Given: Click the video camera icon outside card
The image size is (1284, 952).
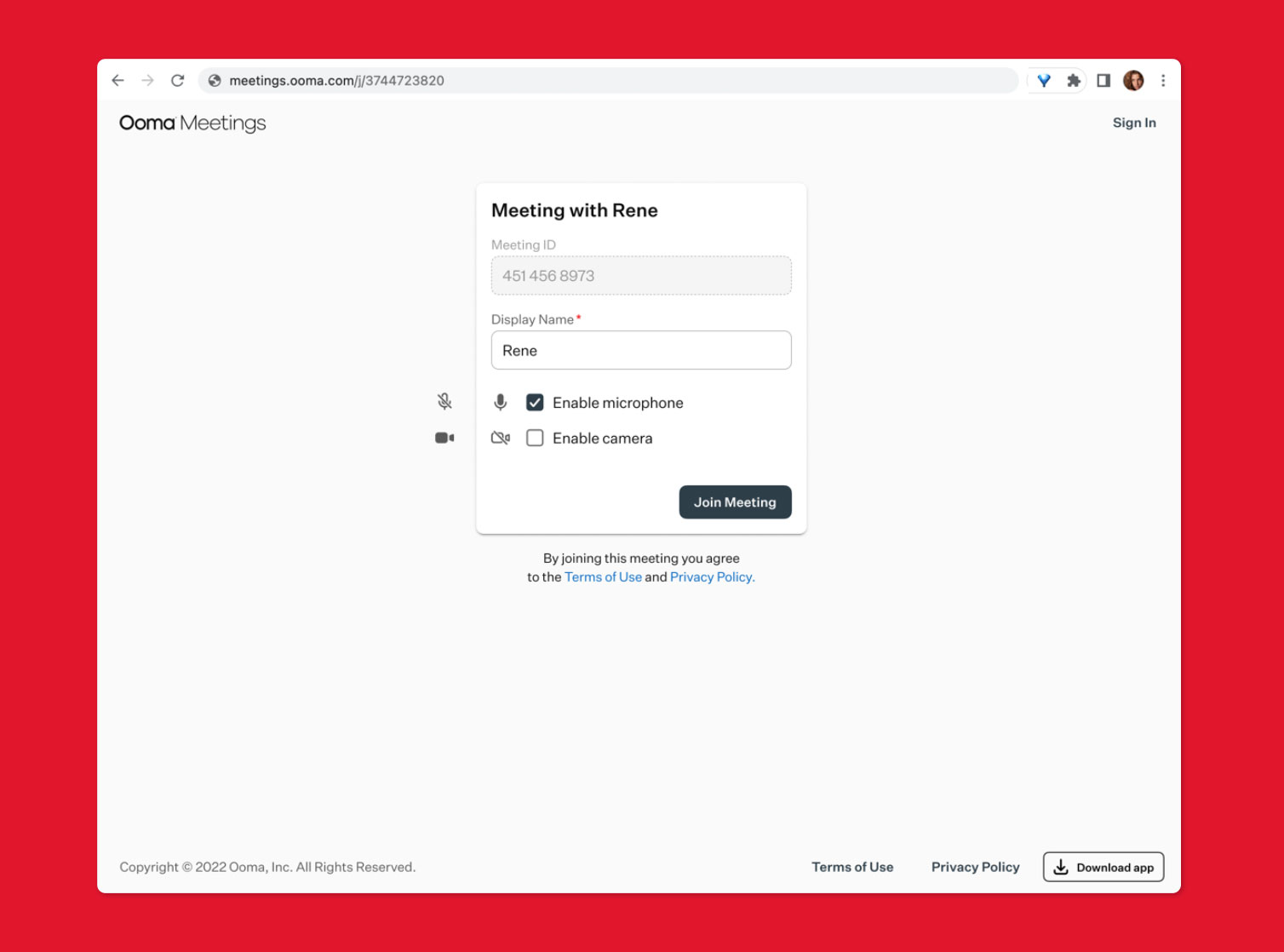Looking at the screenshot, I should point(444,438).
